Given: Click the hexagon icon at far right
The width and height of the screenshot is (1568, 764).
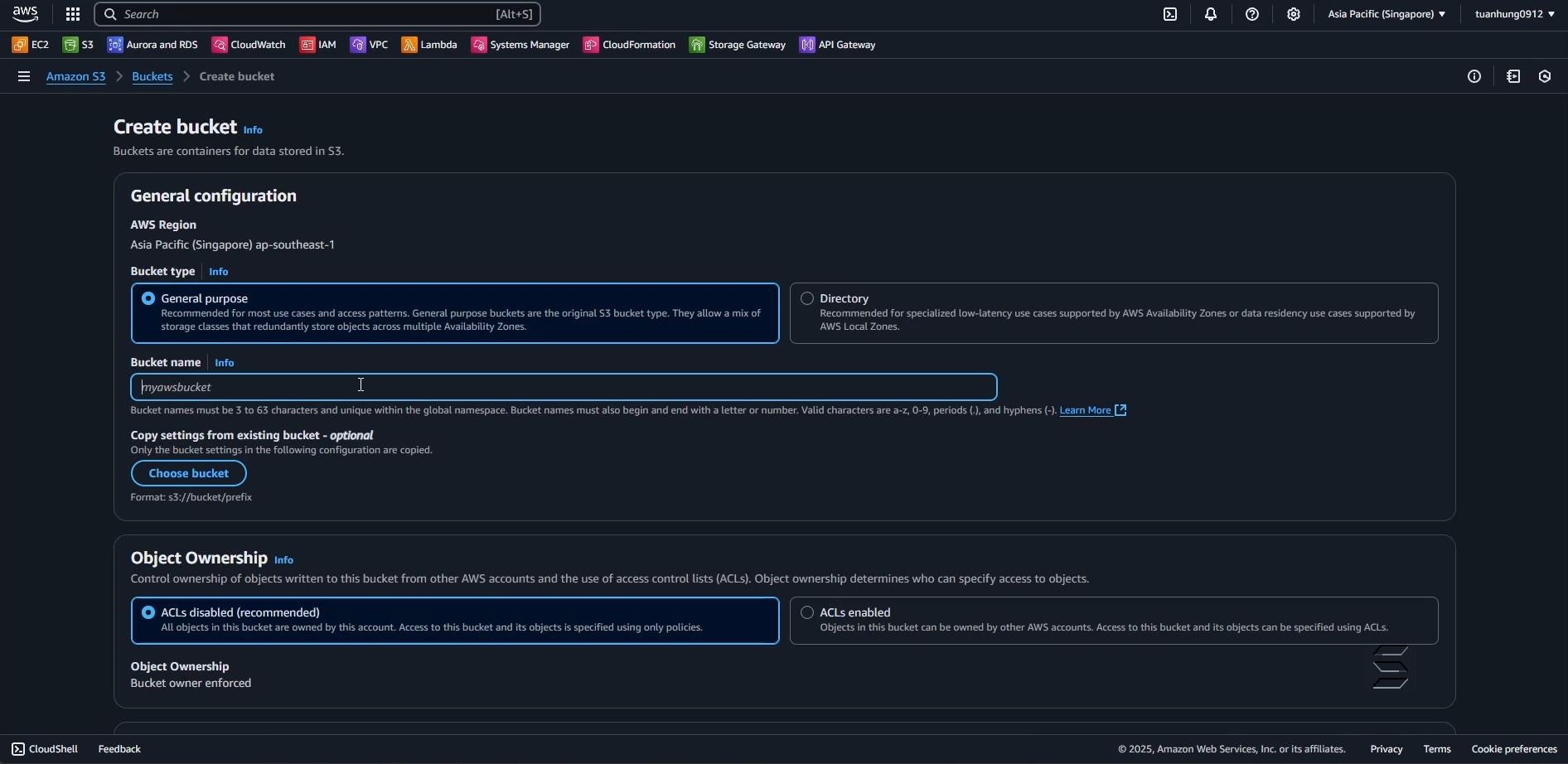Looking at the screenshot, I should 1546,76.
